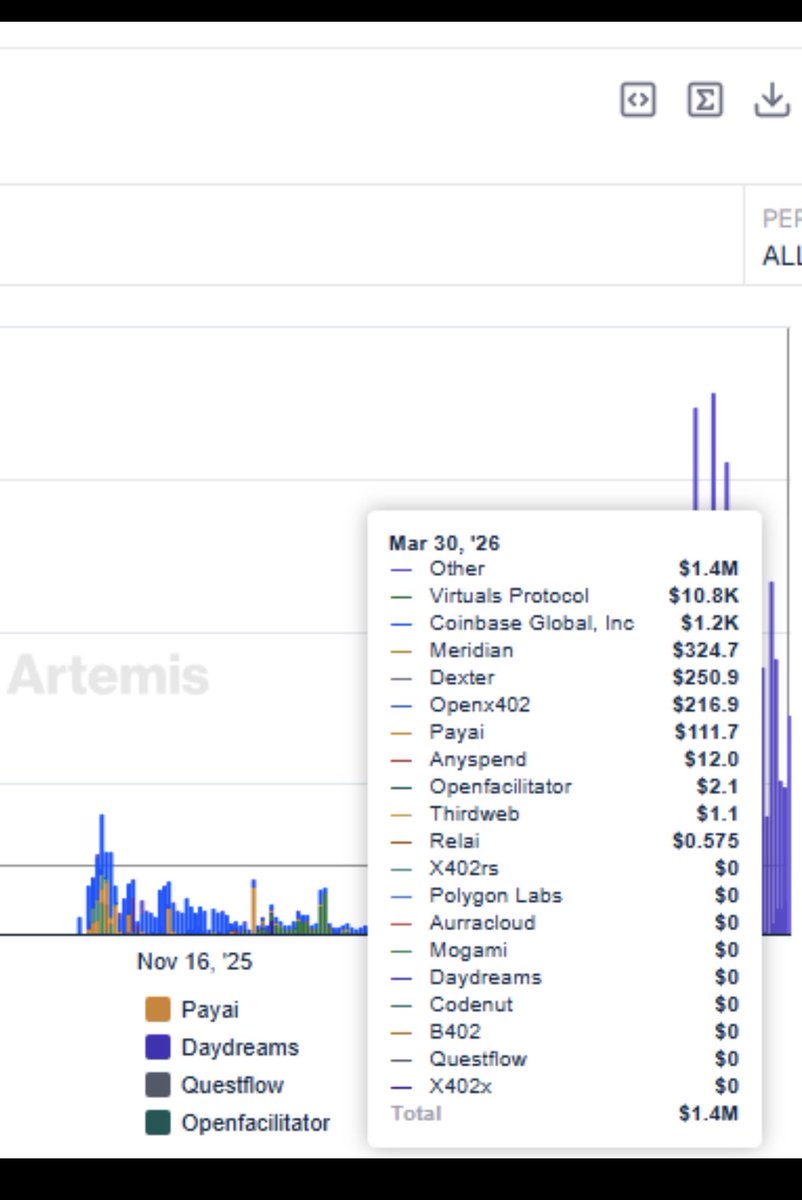Click the X402rs tooltip row
The width and height of the screenshot is (802, 1200).
point(564,868)
